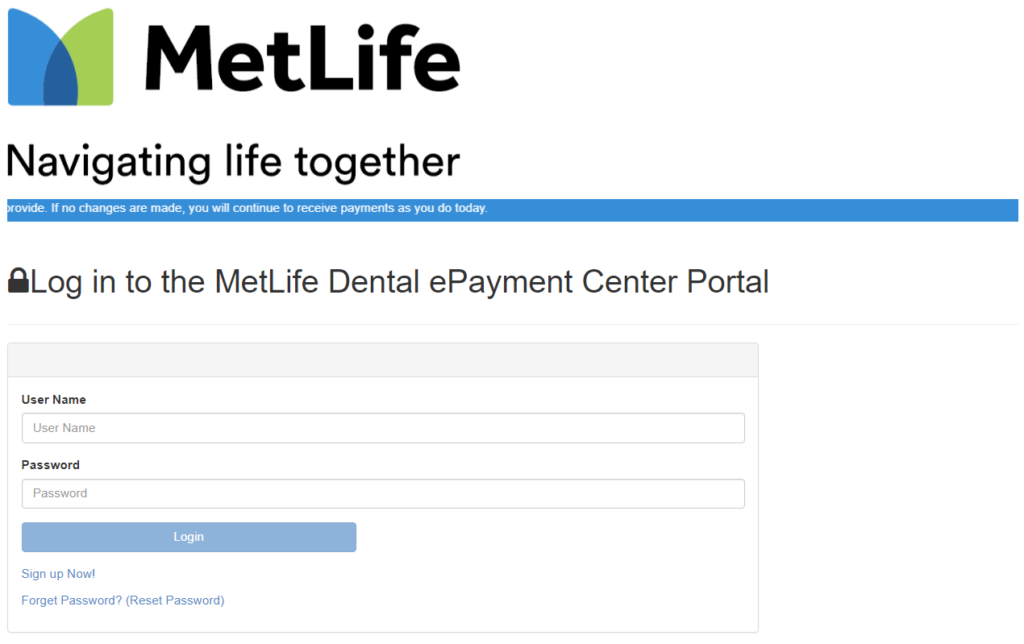
Task: Click the gray header bar of the login panel
Action: (x=383, y=359)
